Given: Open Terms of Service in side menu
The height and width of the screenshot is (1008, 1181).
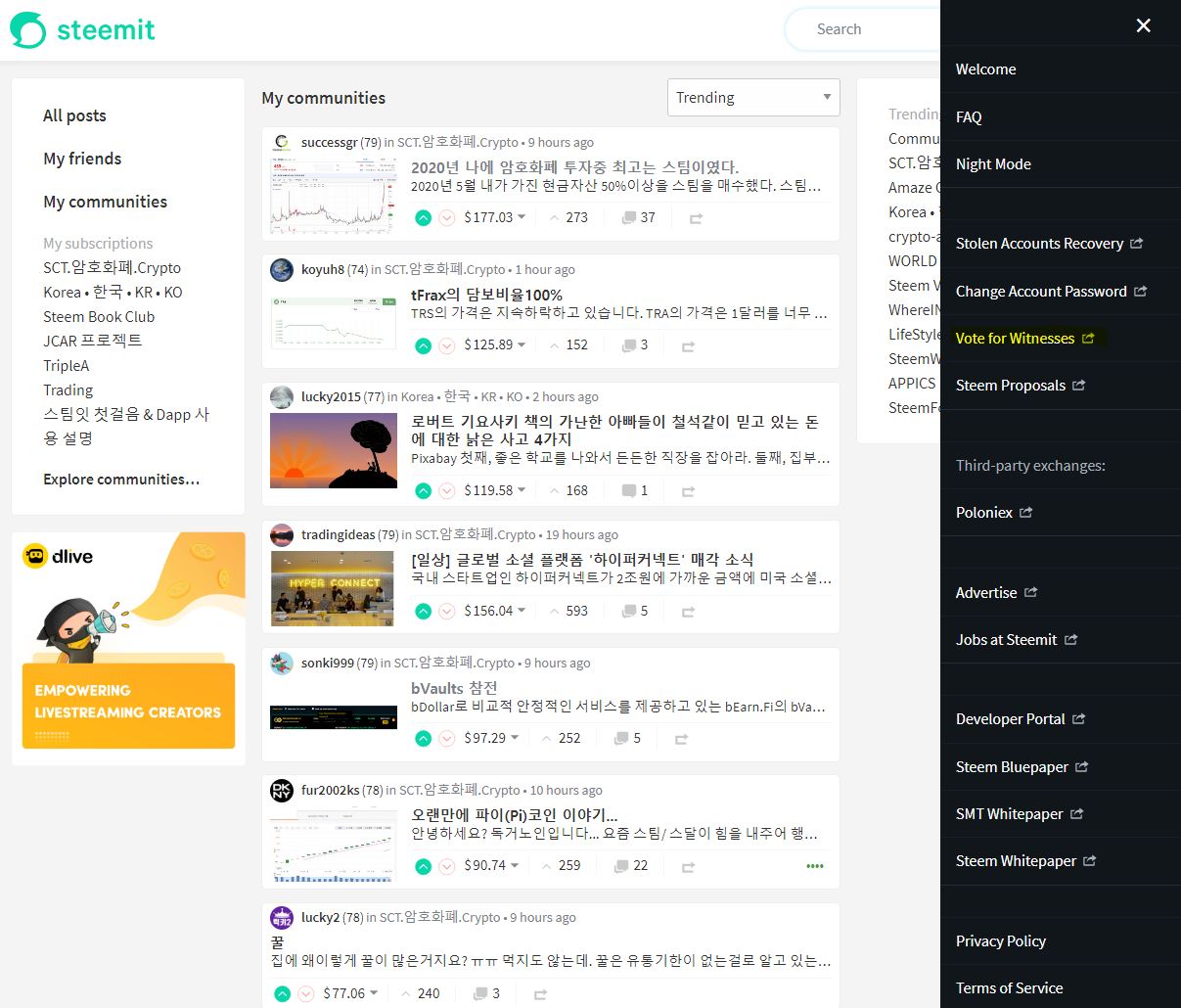Looking at the screenshot, I should point(1009,987).
